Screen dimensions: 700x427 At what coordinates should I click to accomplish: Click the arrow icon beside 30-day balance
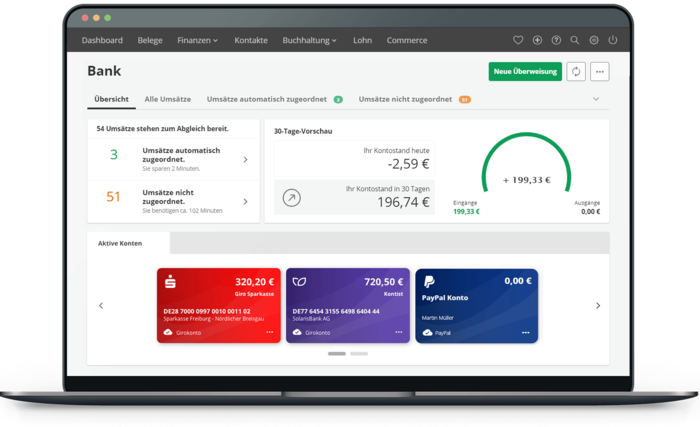(292, 198)
